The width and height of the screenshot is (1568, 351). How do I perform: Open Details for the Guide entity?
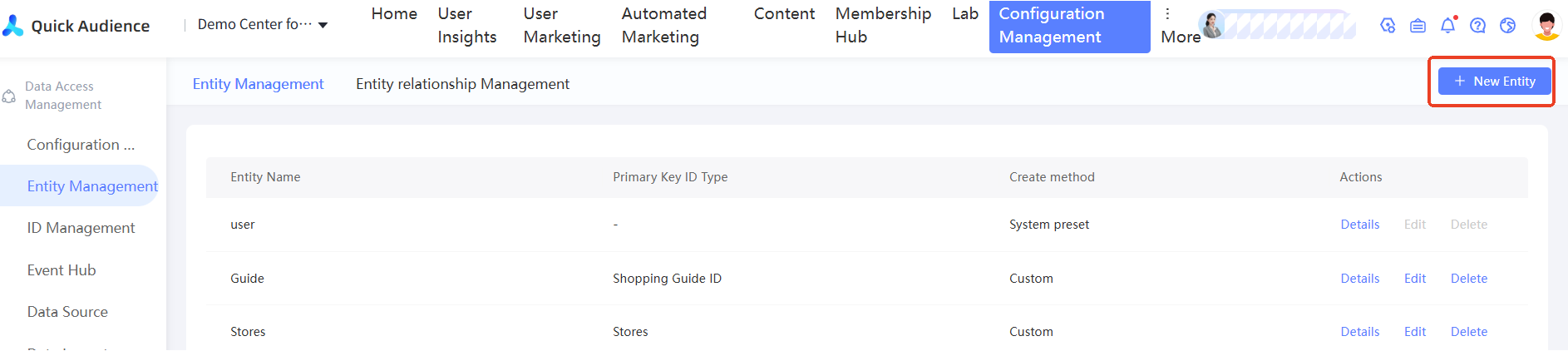pos(1359,279)
